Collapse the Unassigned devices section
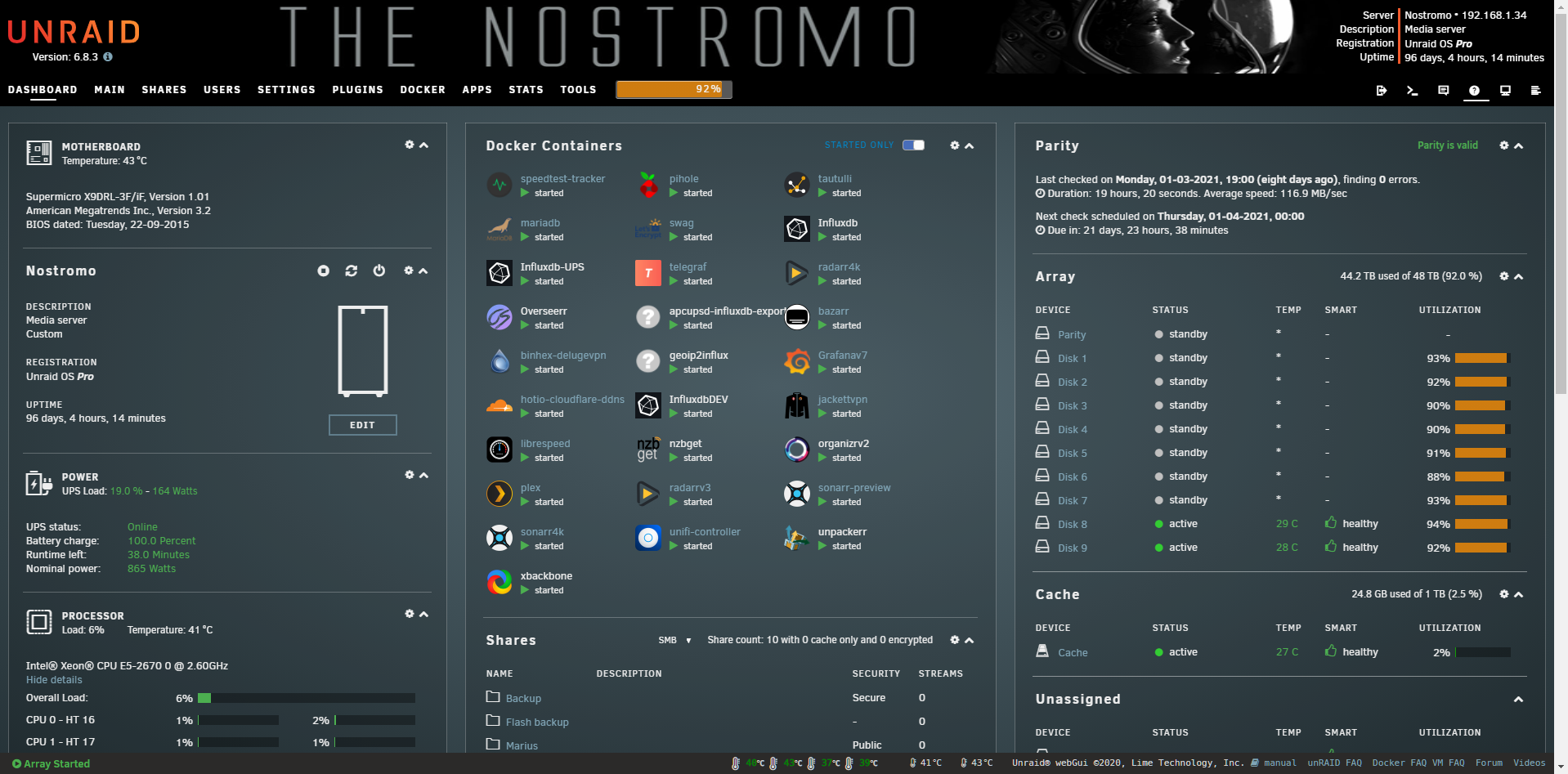 (x=1518, y=700)
